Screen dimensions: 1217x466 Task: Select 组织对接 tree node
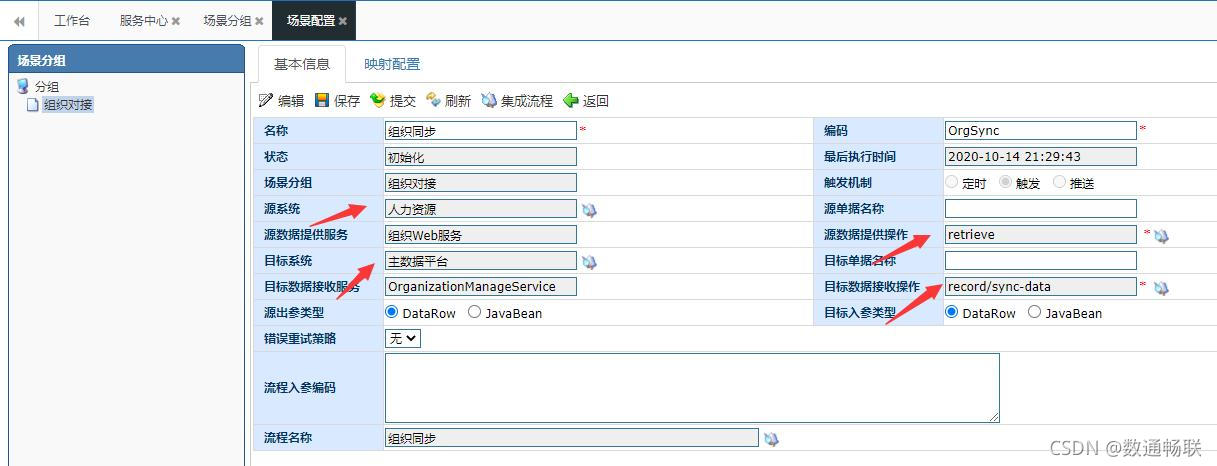click(x=68, y=105)
